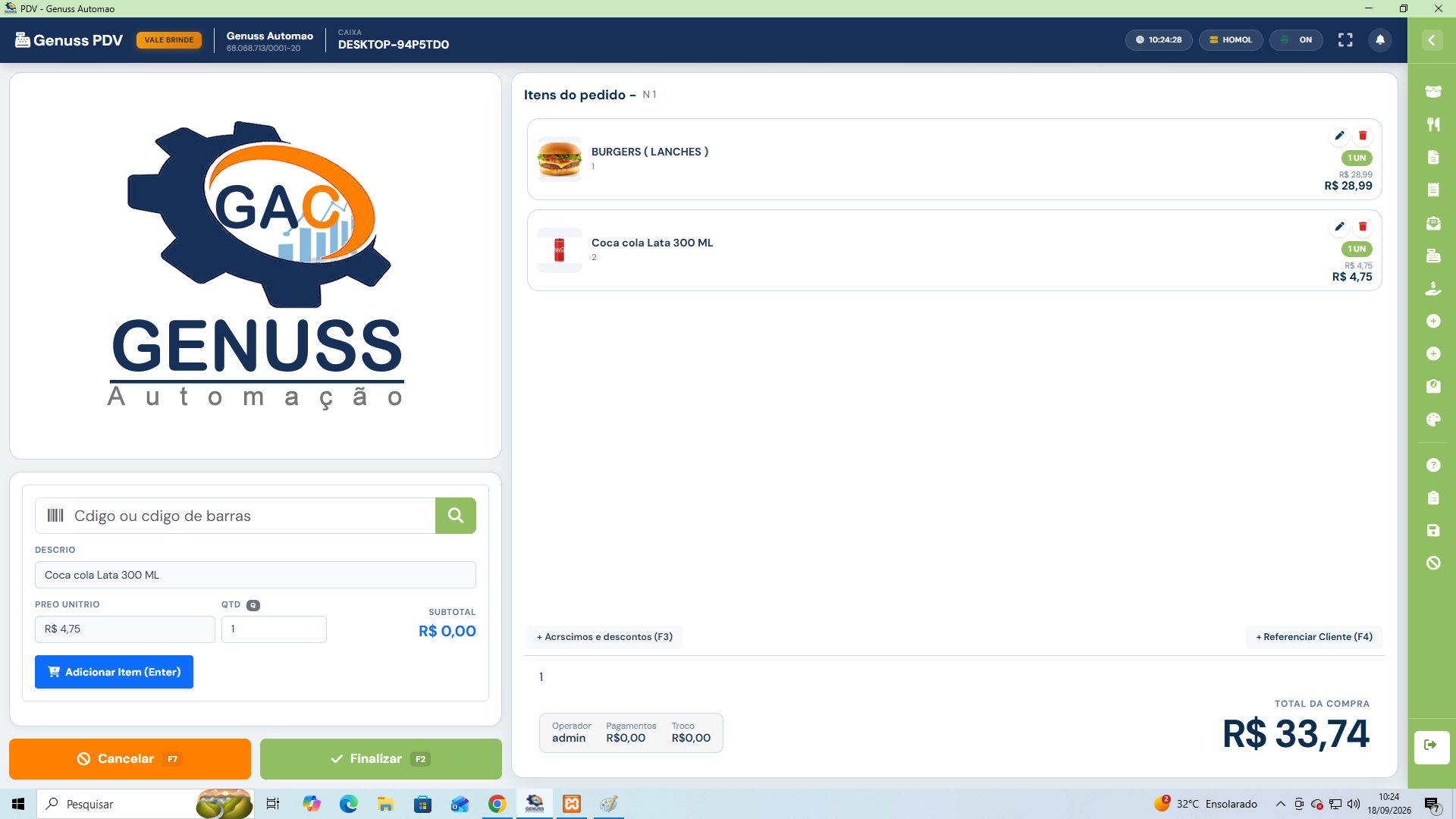The height and width of the screenshot is (819, 1456).
Task: Click the HOMOL environment badge
Action: (x=1231, y=40)
